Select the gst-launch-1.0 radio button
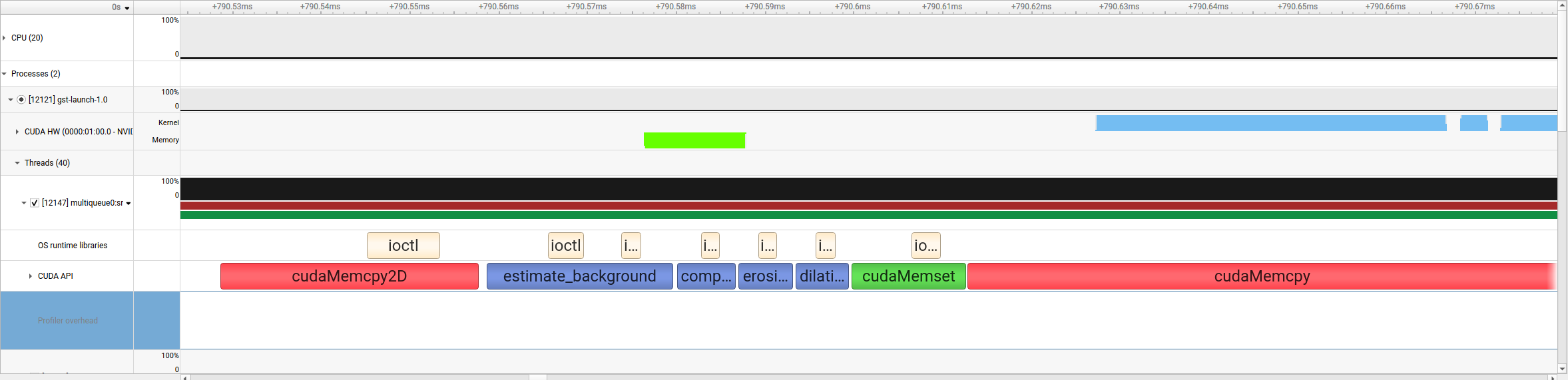Image resolution: width=1568 pixels, height=380 pixels. click(21, 100)
